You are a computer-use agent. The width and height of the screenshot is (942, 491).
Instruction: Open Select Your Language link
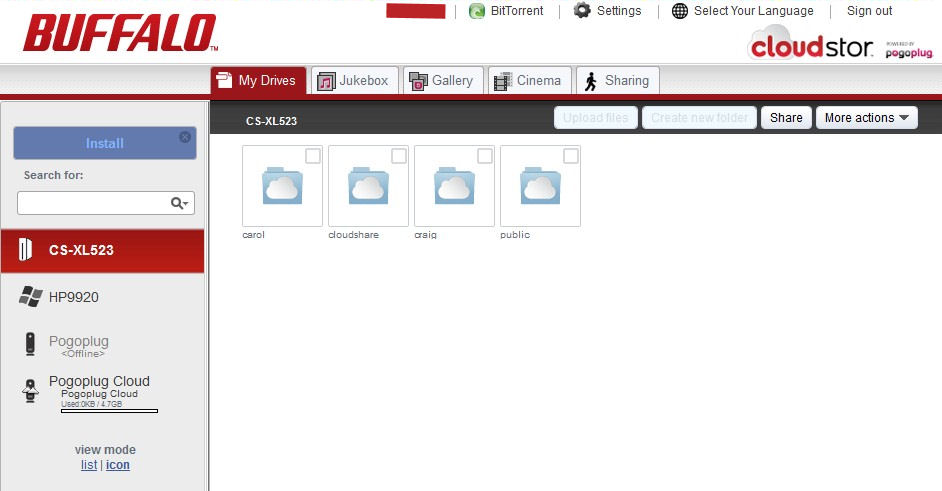tap(753, 11)
